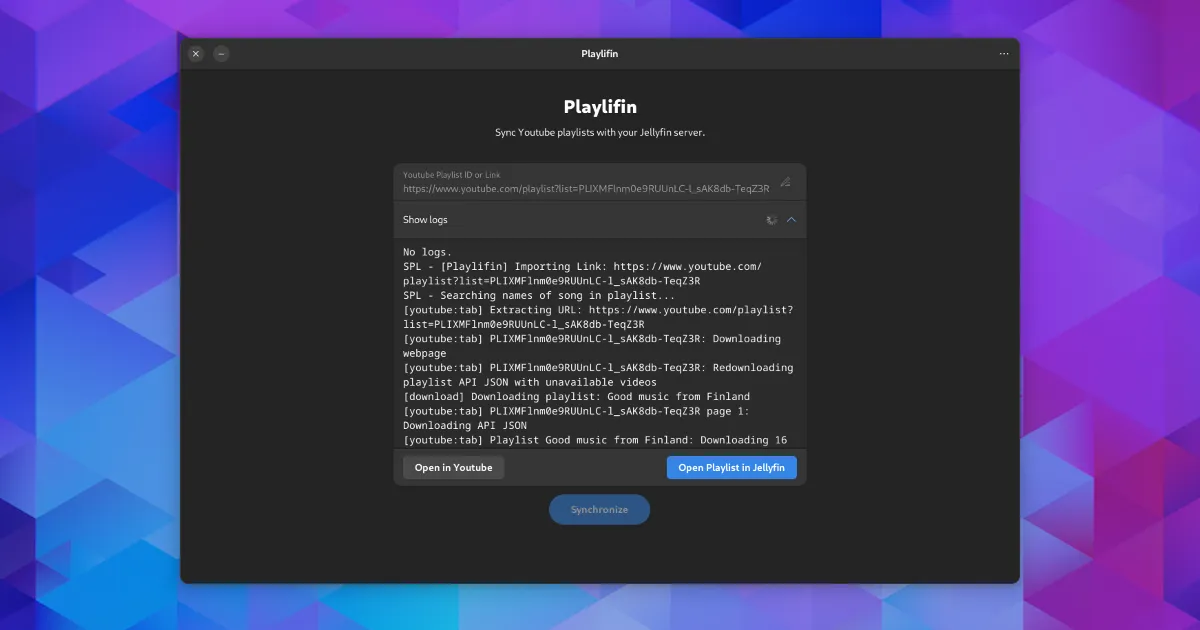Focus the Youtube playlist URL text
This screenshot has height=630, width=1200.
coord(586,189)
